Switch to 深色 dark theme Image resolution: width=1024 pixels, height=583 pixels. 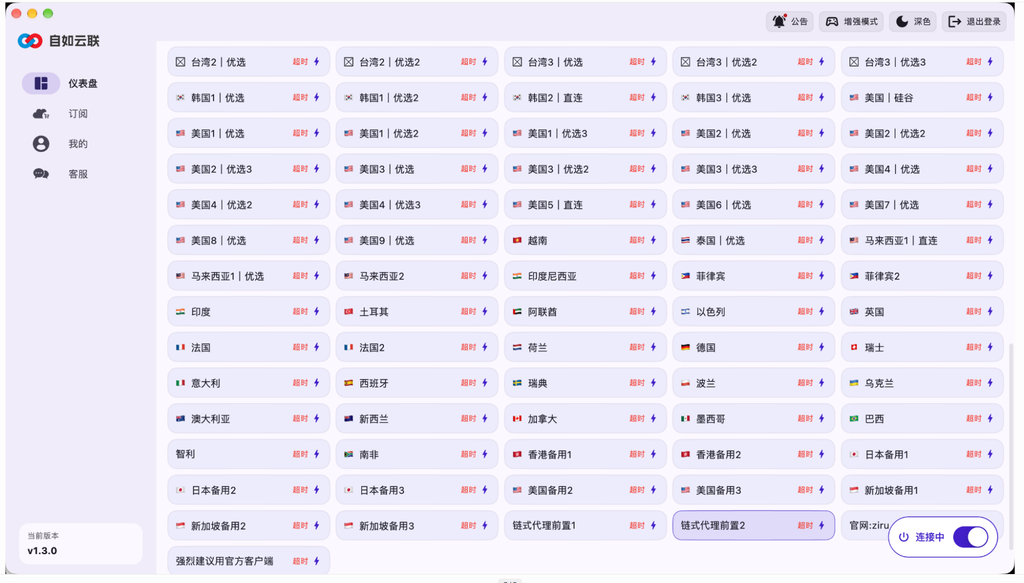[x=913, y=22]
